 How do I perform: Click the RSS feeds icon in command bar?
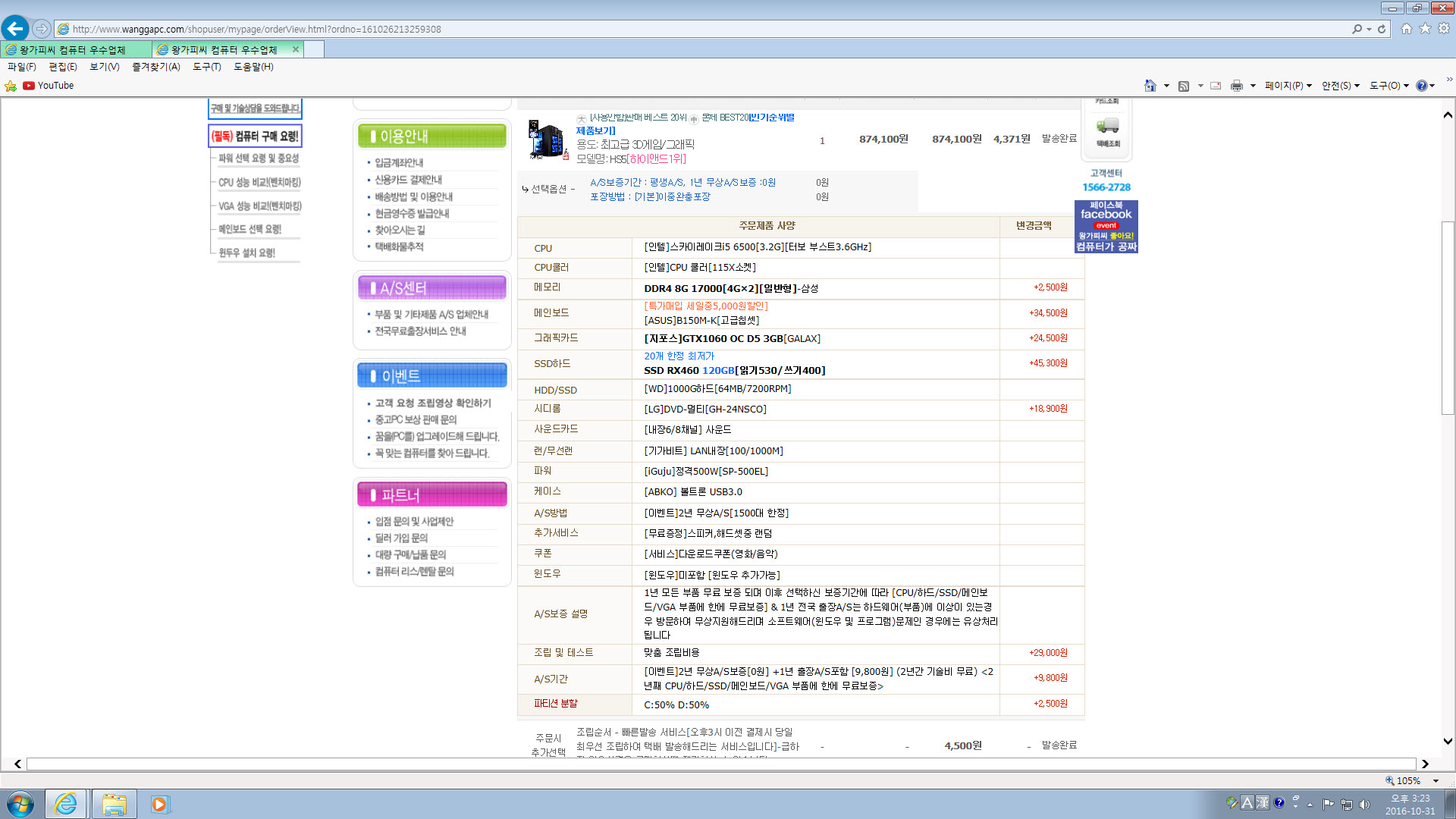click(x=1184, y=86)
